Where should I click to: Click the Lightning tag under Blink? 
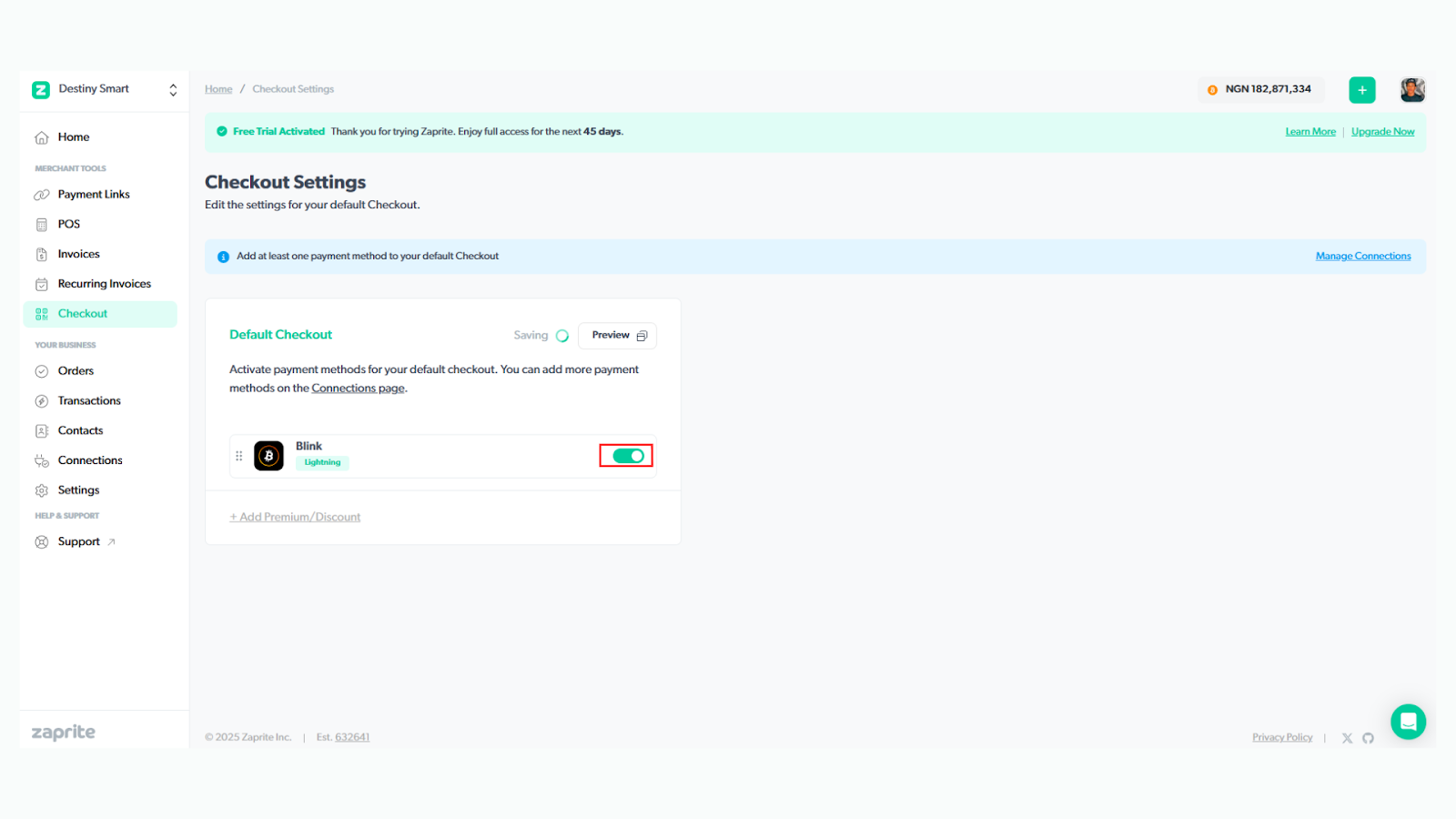(x=322, y=463)
